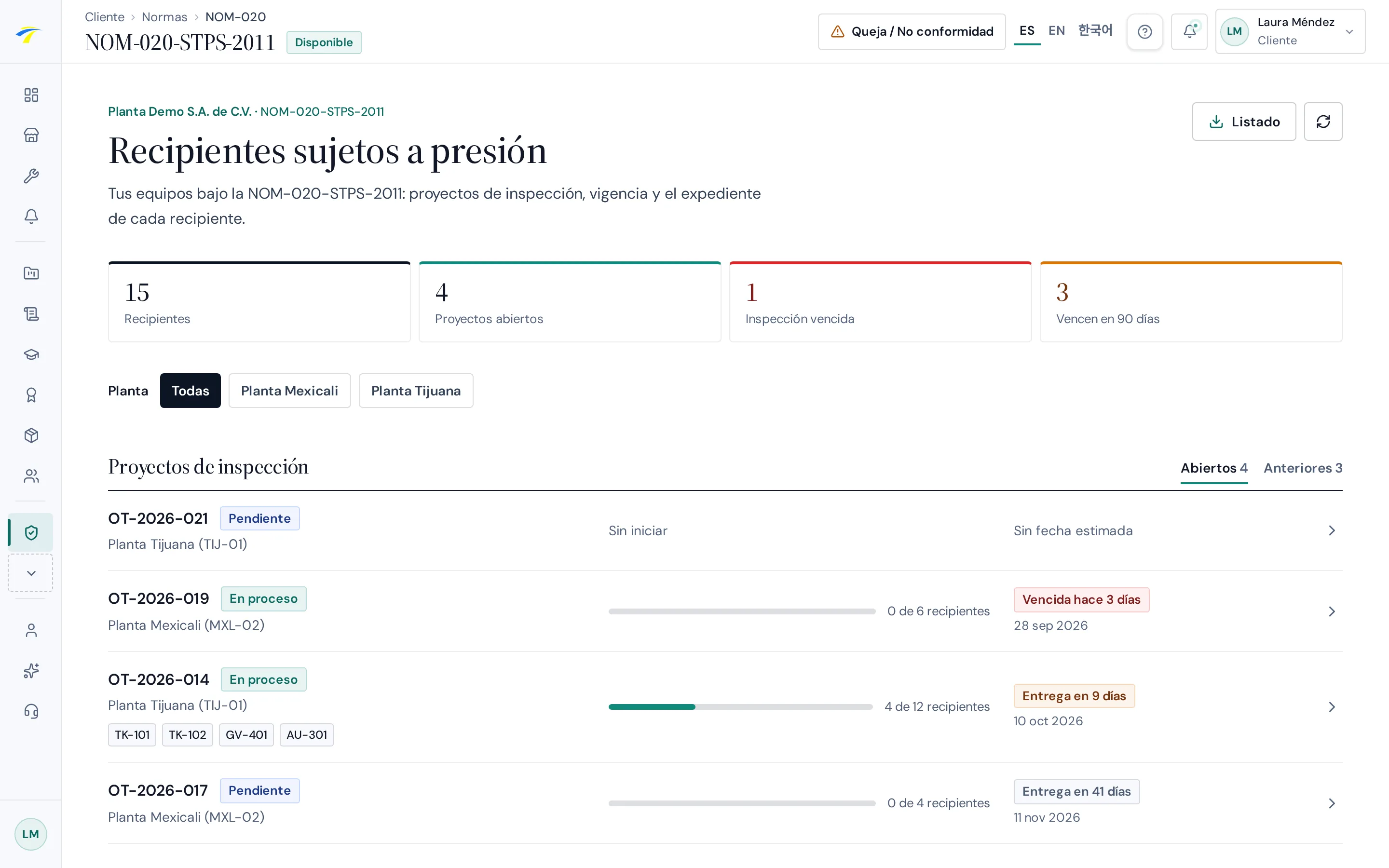Switch to the Anteriores 3 tab
The width and height of the screenshot is (1389, 868).
coord(1303,468)
